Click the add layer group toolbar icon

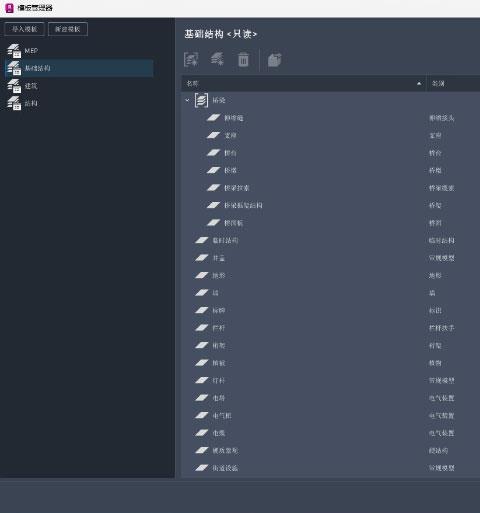(191, 60)
